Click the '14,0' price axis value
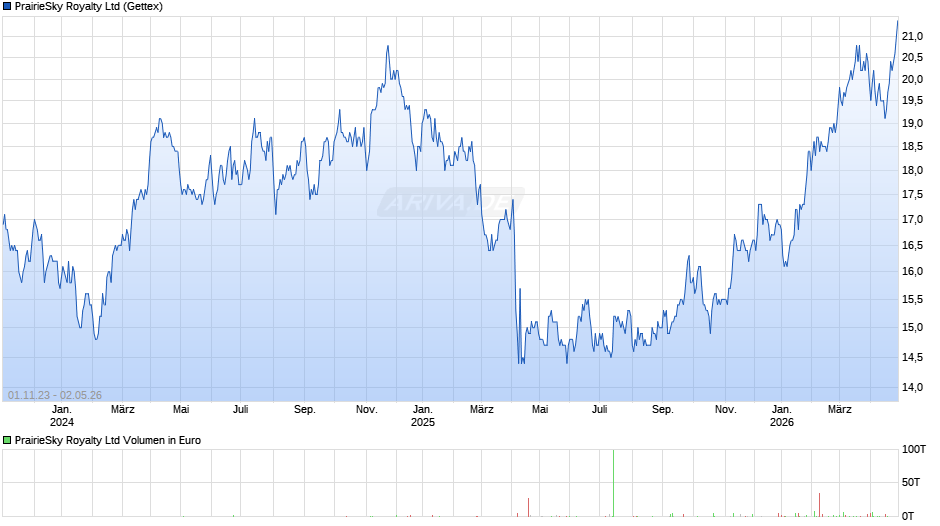The width and height of the screenshot is (940, 526). pos(912,387)
